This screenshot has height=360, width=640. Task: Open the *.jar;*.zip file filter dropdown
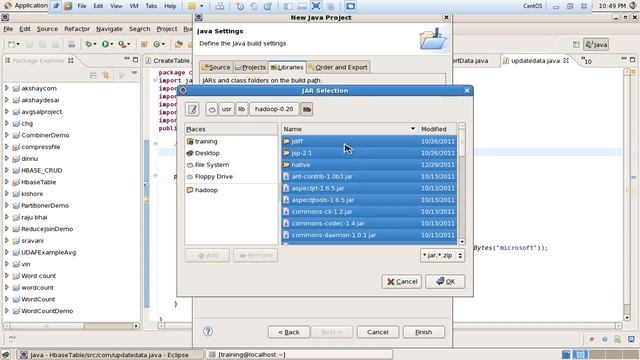[442, 256]
